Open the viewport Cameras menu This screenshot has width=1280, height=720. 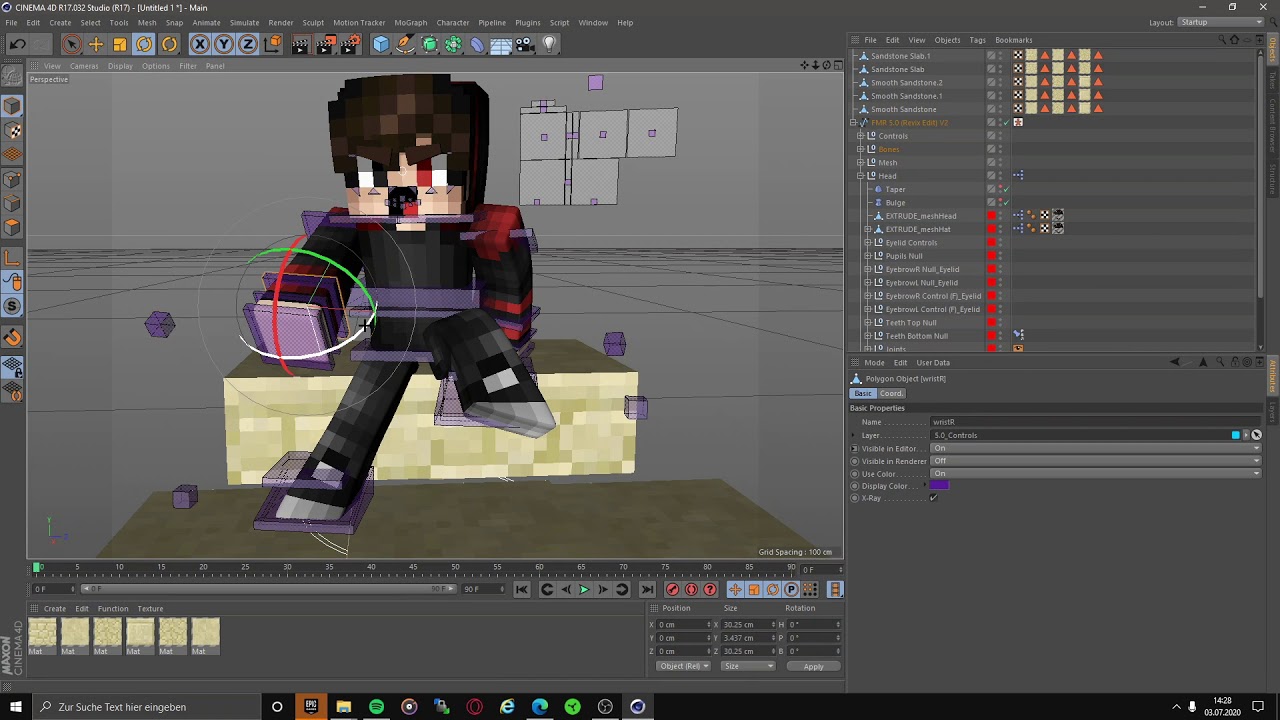(x=84, y=66)
